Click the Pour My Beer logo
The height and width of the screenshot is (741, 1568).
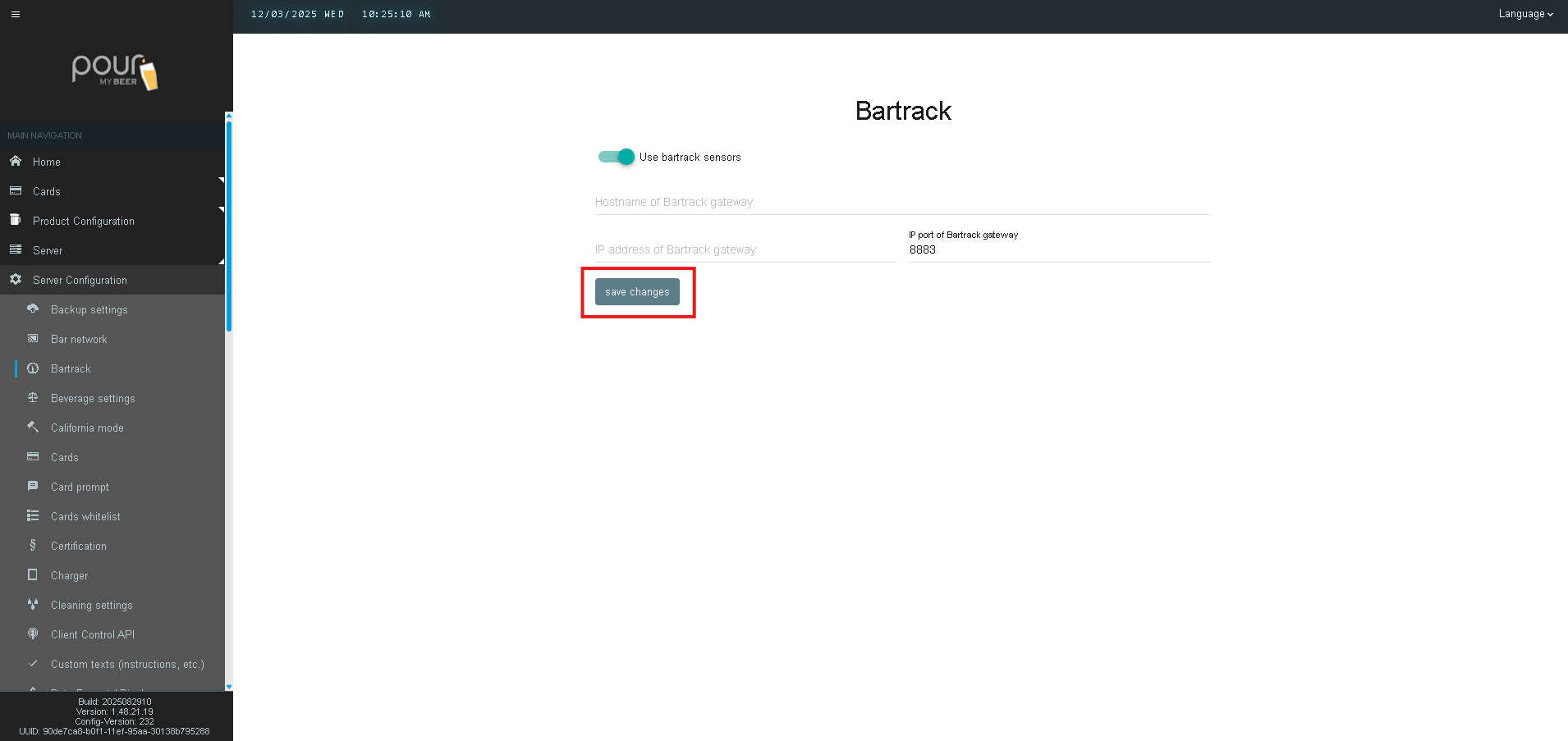point(115,72)
